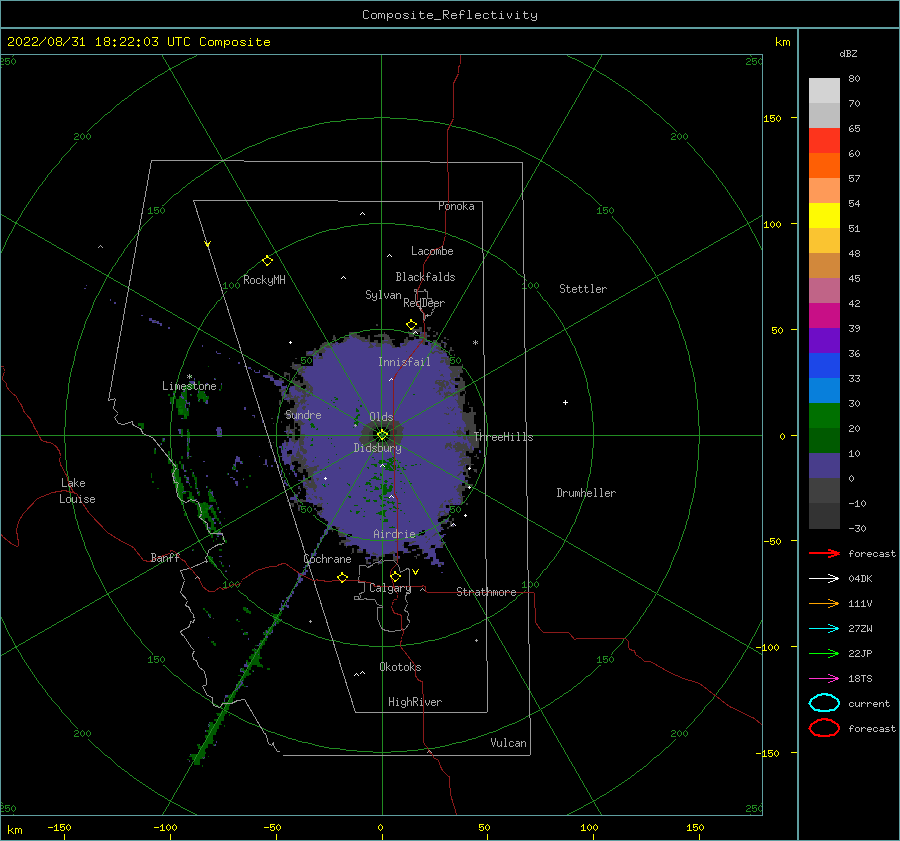Click the Calgary city label

[x=390, y=588]
